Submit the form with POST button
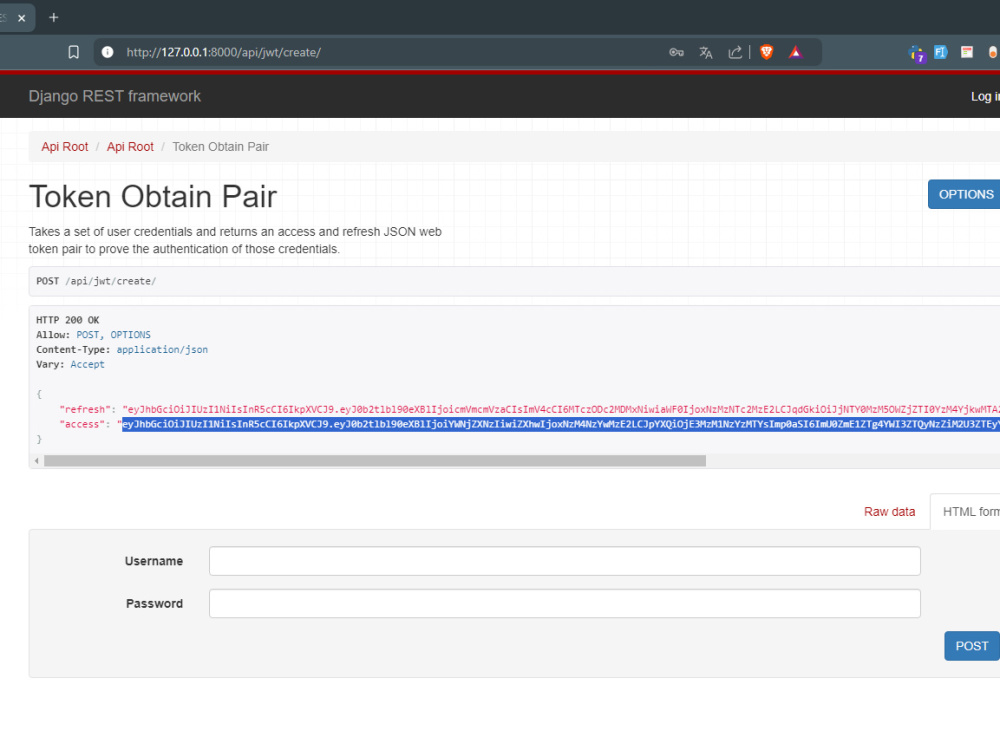Image resolution: width=1000 pixels, height=750 pixels. click(972, 646)
